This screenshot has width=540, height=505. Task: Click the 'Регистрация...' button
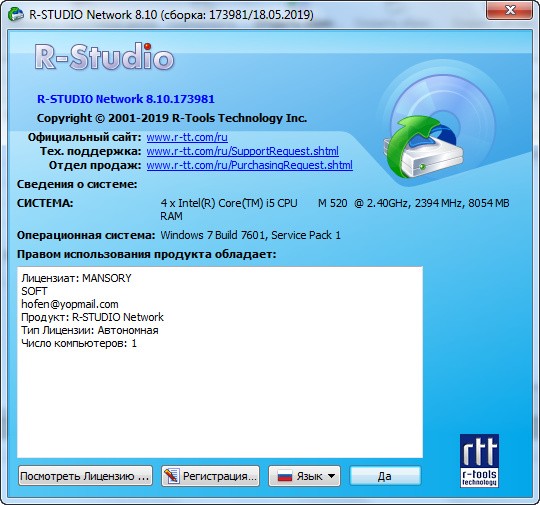(x=210, y=476)
